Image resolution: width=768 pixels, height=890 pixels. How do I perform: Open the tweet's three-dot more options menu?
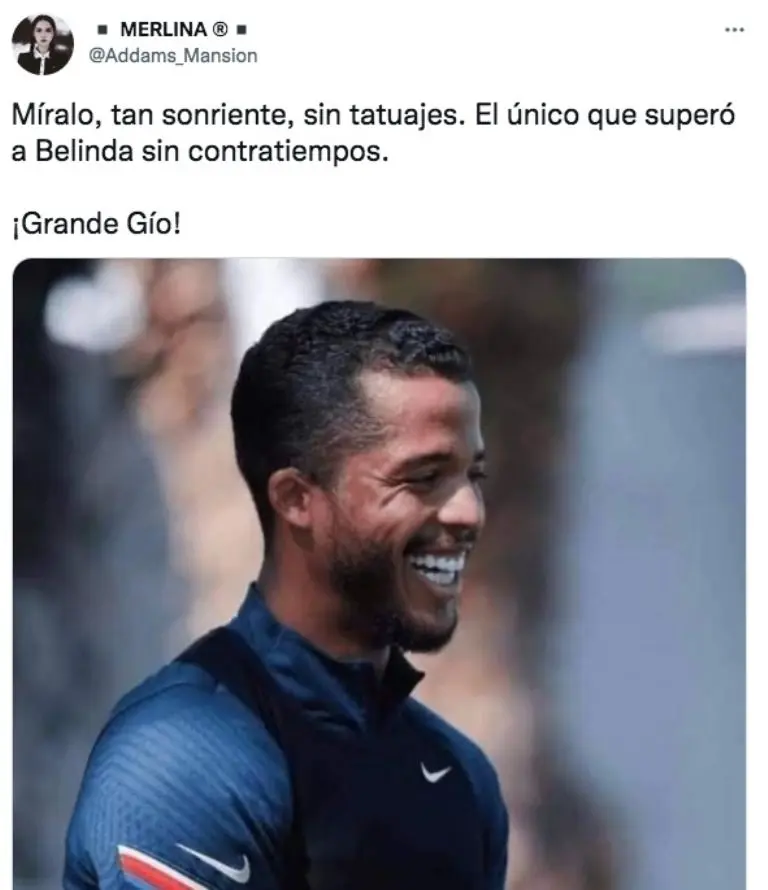(735, 30)
